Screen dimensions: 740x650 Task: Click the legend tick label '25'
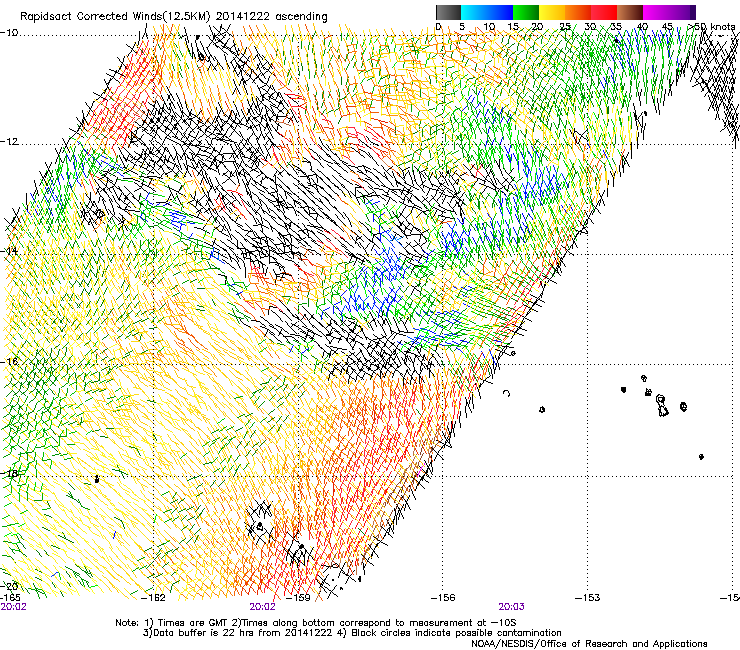click(x=565, y=27)
